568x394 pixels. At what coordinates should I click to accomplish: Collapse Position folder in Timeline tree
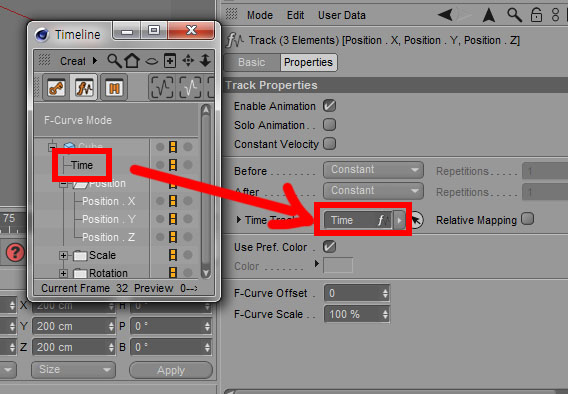point(63,184)
